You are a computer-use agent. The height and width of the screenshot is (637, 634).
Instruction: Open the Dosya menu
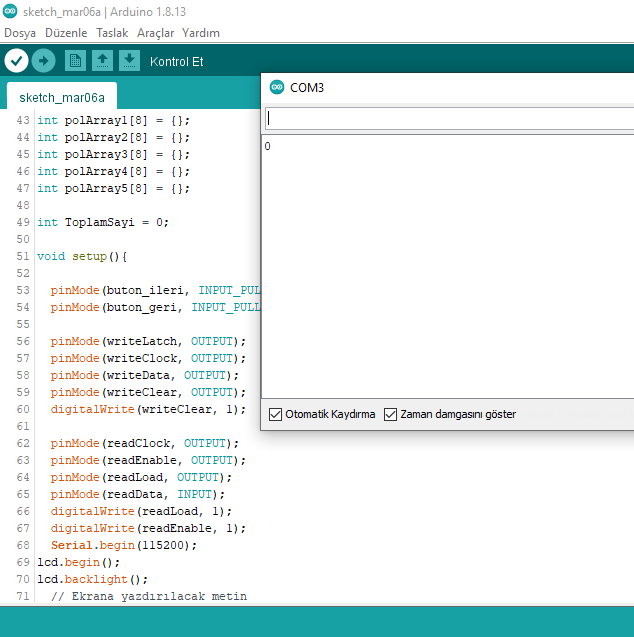click(x=20, y=33)
